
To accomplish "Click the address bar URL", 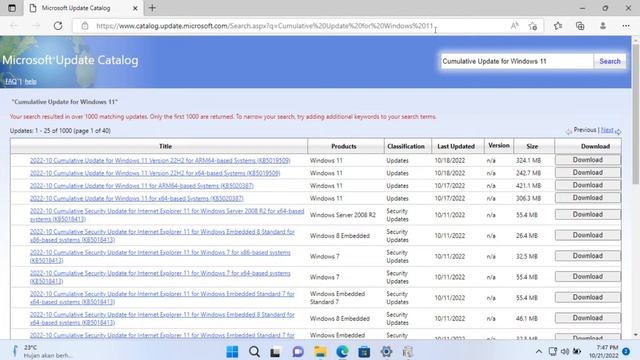I will coord(264,26).
